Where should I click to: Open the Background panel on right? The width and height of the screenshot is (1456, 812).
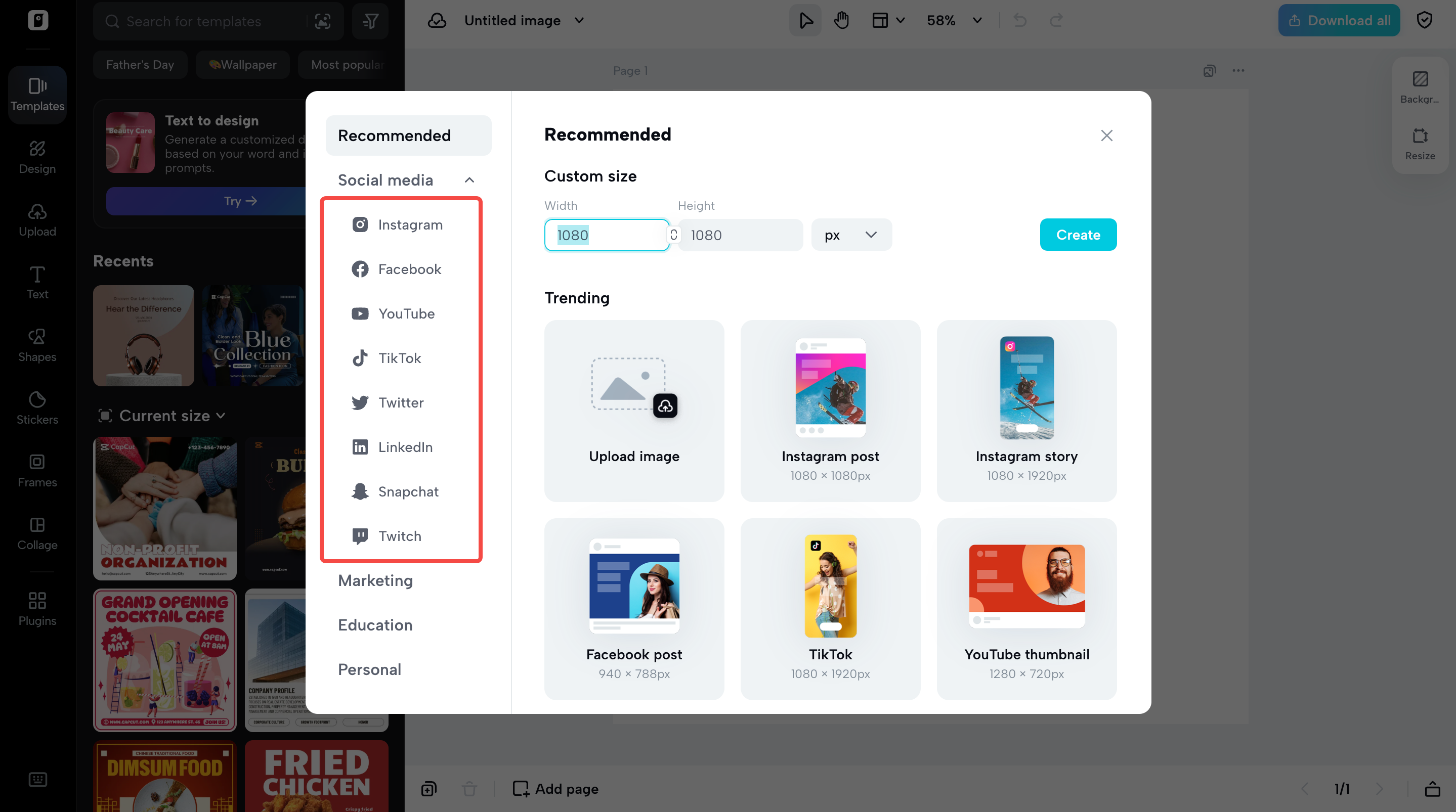point(1420,86)
